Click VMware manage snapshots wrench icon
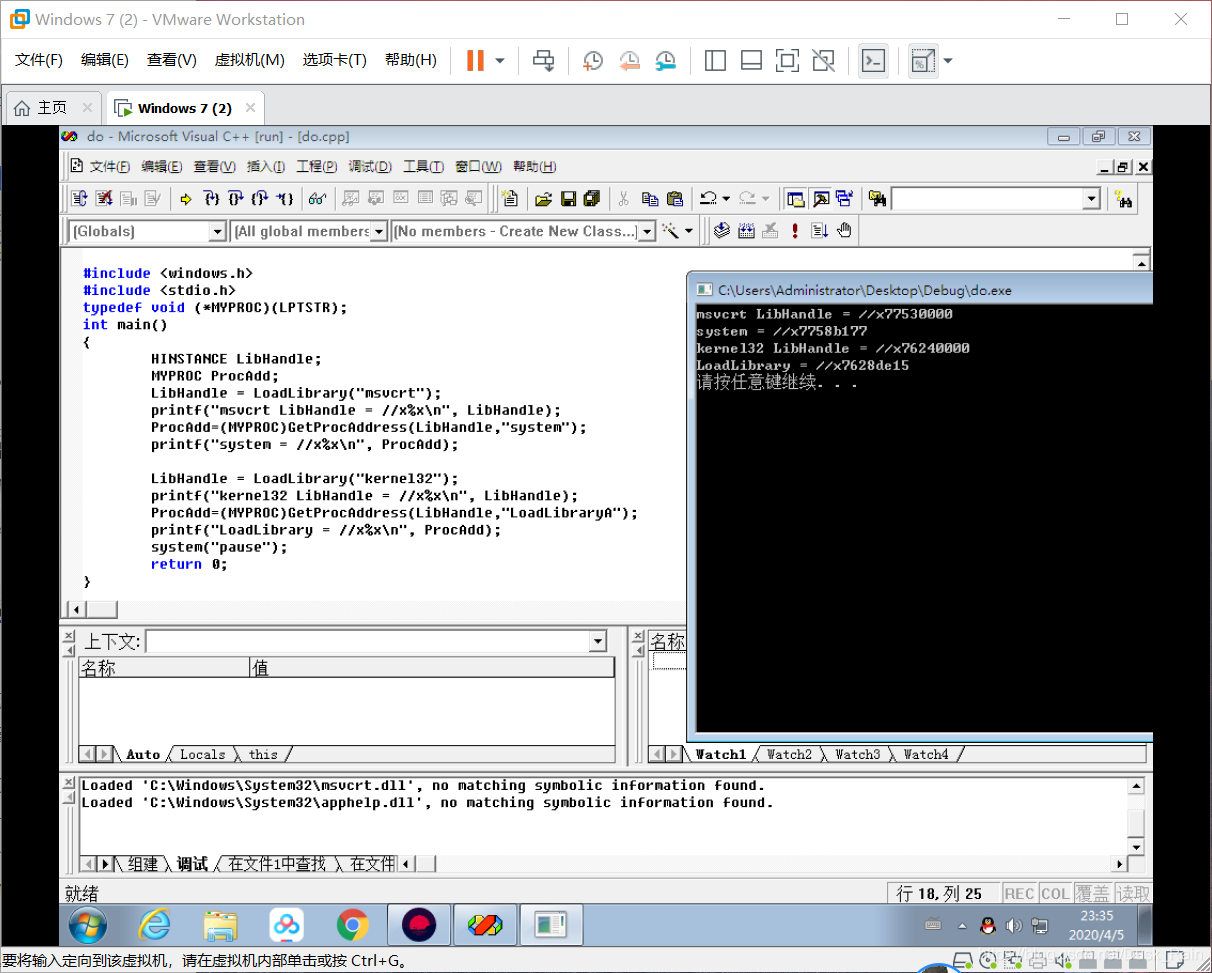 (x=665, y=61)
